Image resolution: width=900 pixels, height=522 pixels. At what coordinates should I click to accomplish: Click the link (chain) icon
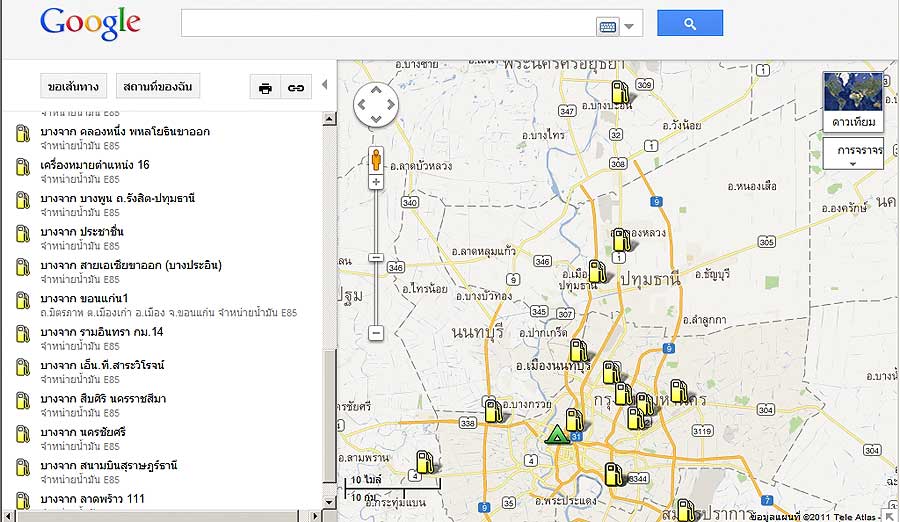click(x=296, y=87)
